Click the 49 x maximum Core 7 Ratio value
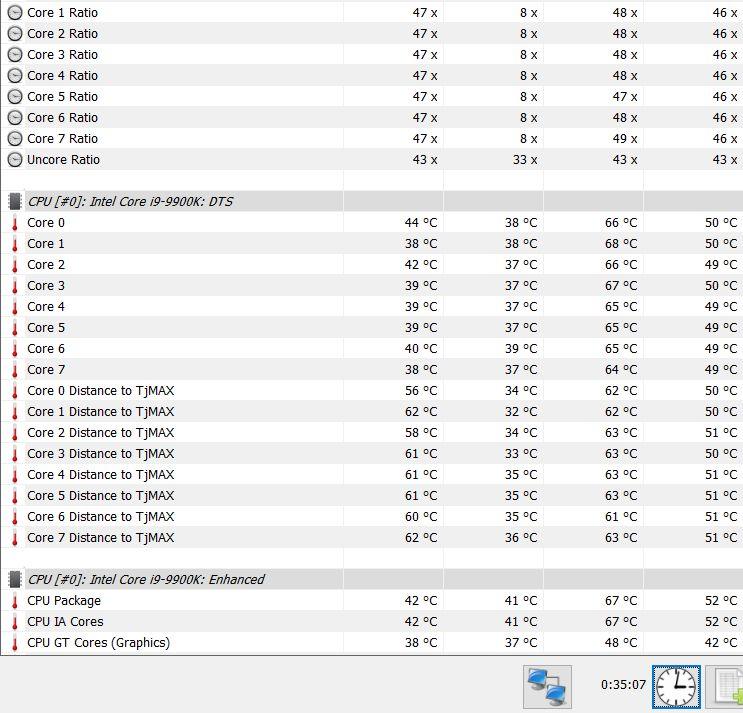743x713 pixels. pos(625,139)
